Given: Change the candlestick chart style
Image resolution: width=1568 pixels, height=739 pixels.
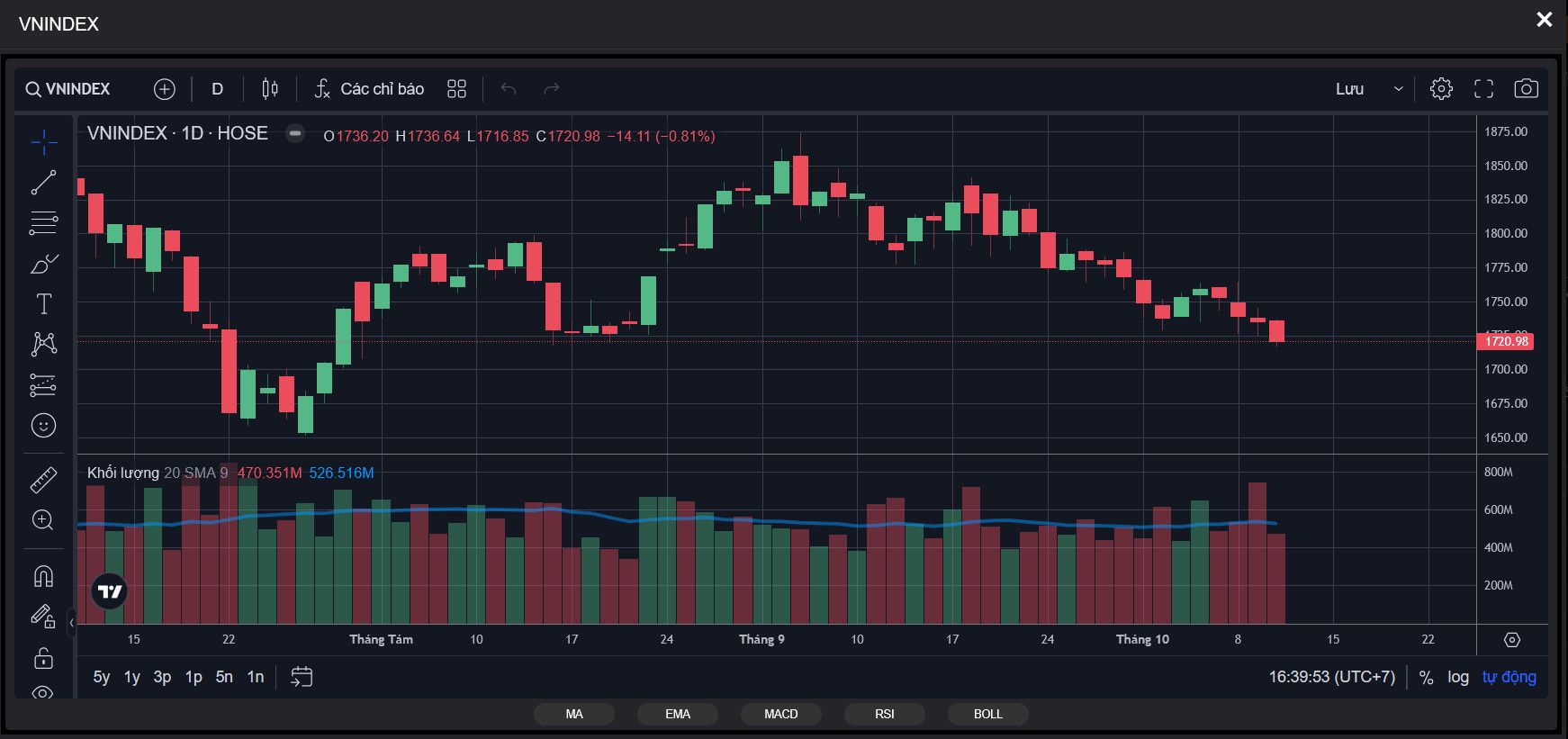Looking at the screenshot, I should [x=269, y=89].
